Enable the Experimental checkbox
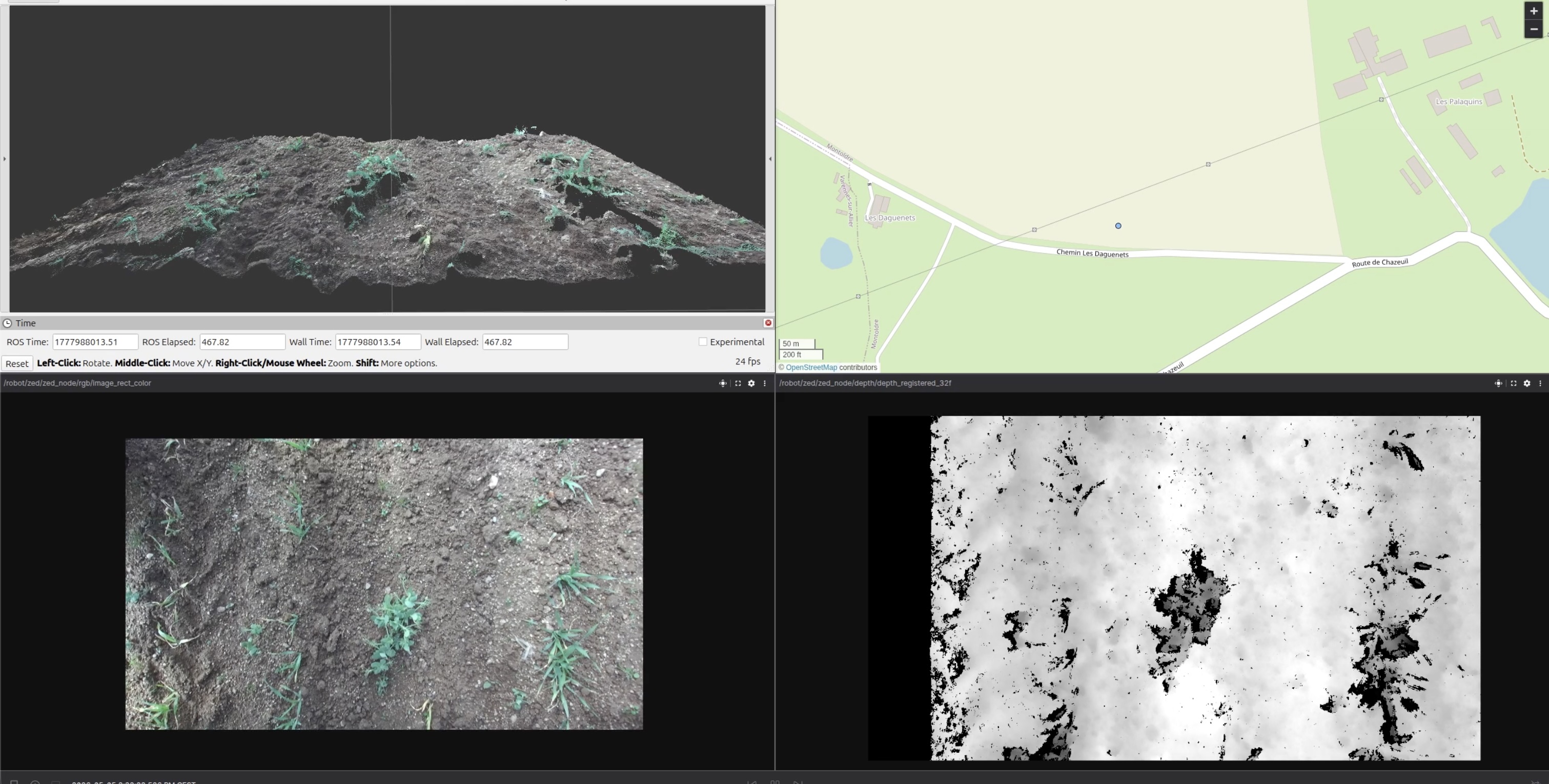The height and width of the screenshot is (784, 1549). pos(702,341)
